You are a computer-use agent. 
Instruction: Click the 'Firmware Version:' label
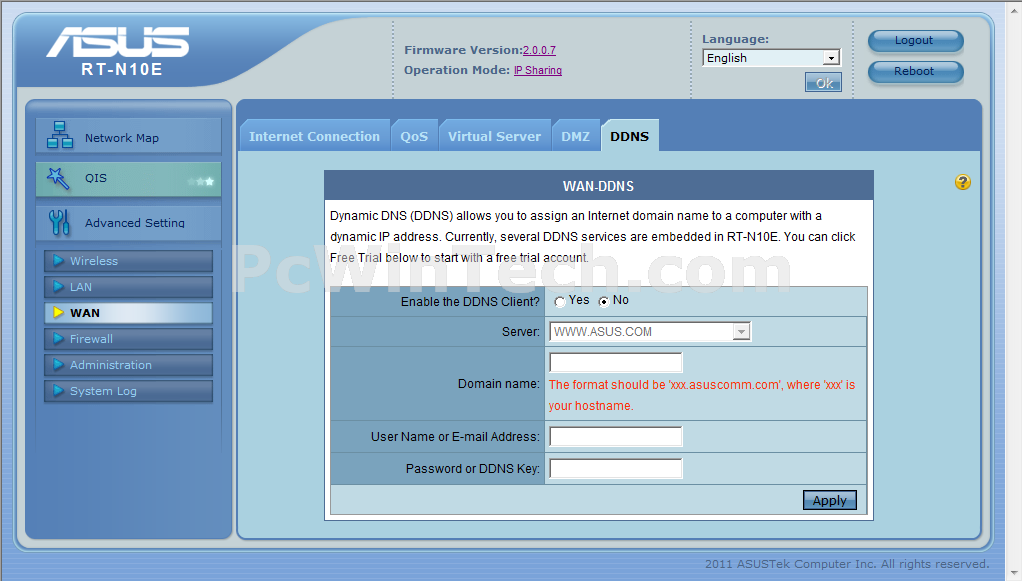click(463, 50)
